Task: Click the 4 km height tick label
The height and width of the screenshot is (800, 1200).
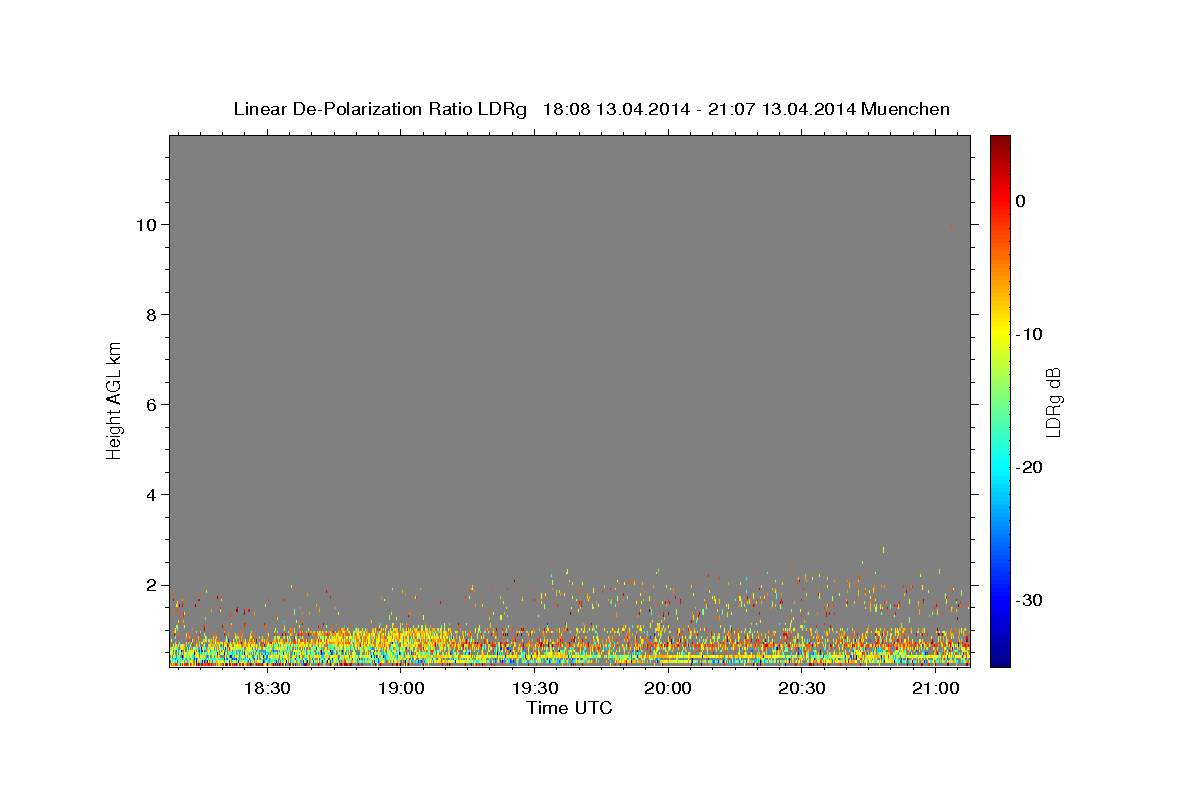Action: coord(151,494)
